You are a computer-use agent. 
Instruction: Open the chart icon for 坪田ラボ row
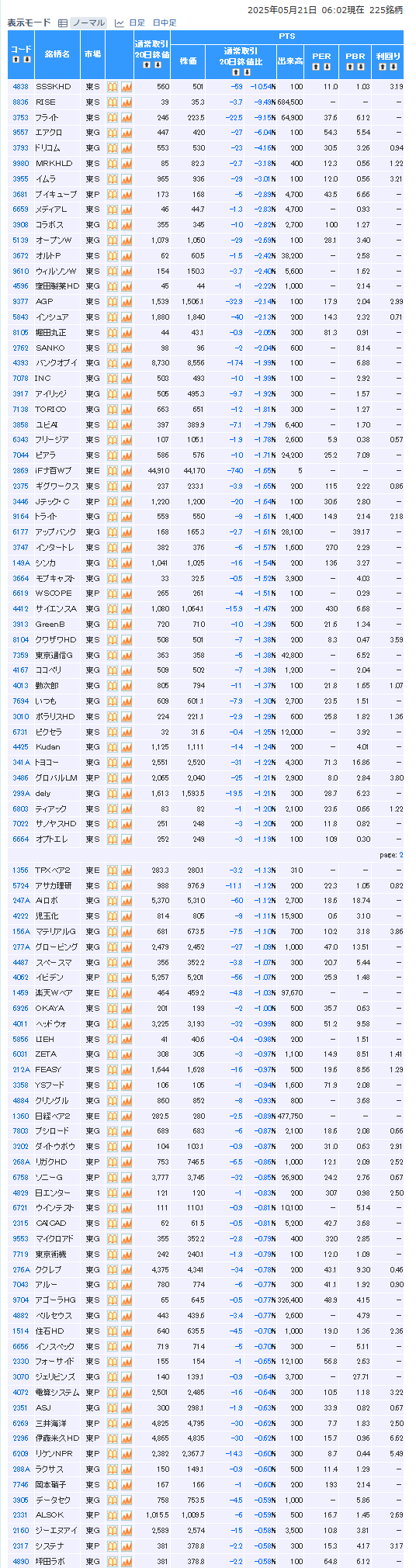click(127, 1560)
